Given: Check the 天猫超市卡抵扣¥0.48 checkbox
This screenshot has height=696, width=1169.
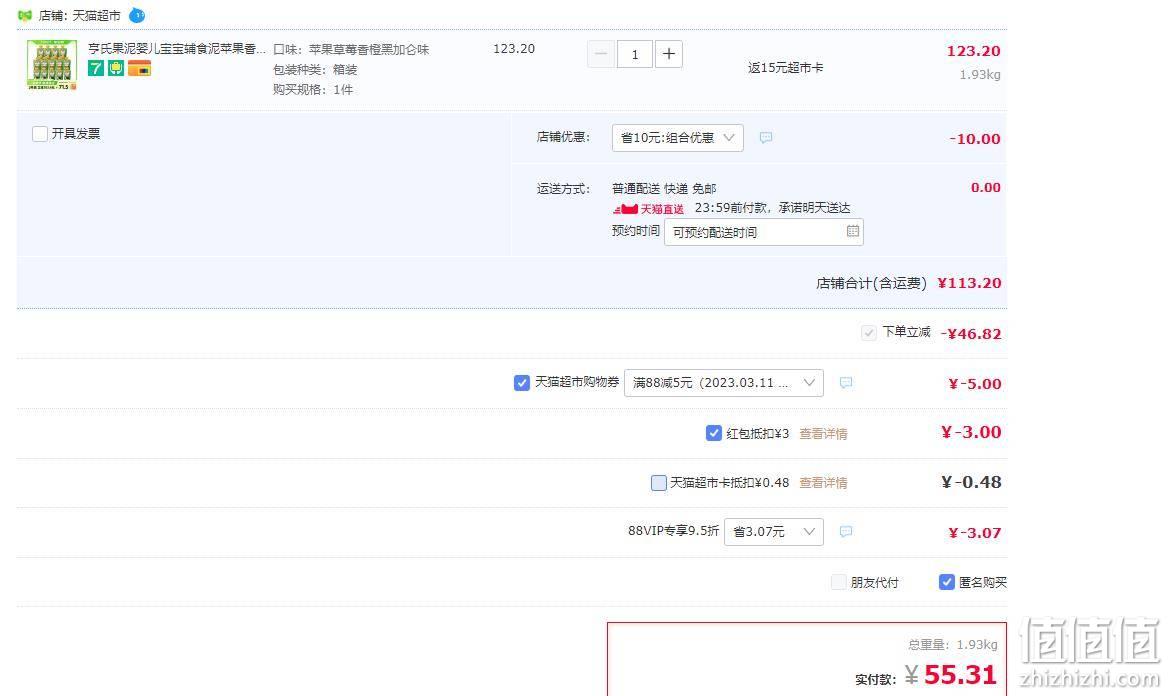Looking at the screenshot, I should coord(659,483).
